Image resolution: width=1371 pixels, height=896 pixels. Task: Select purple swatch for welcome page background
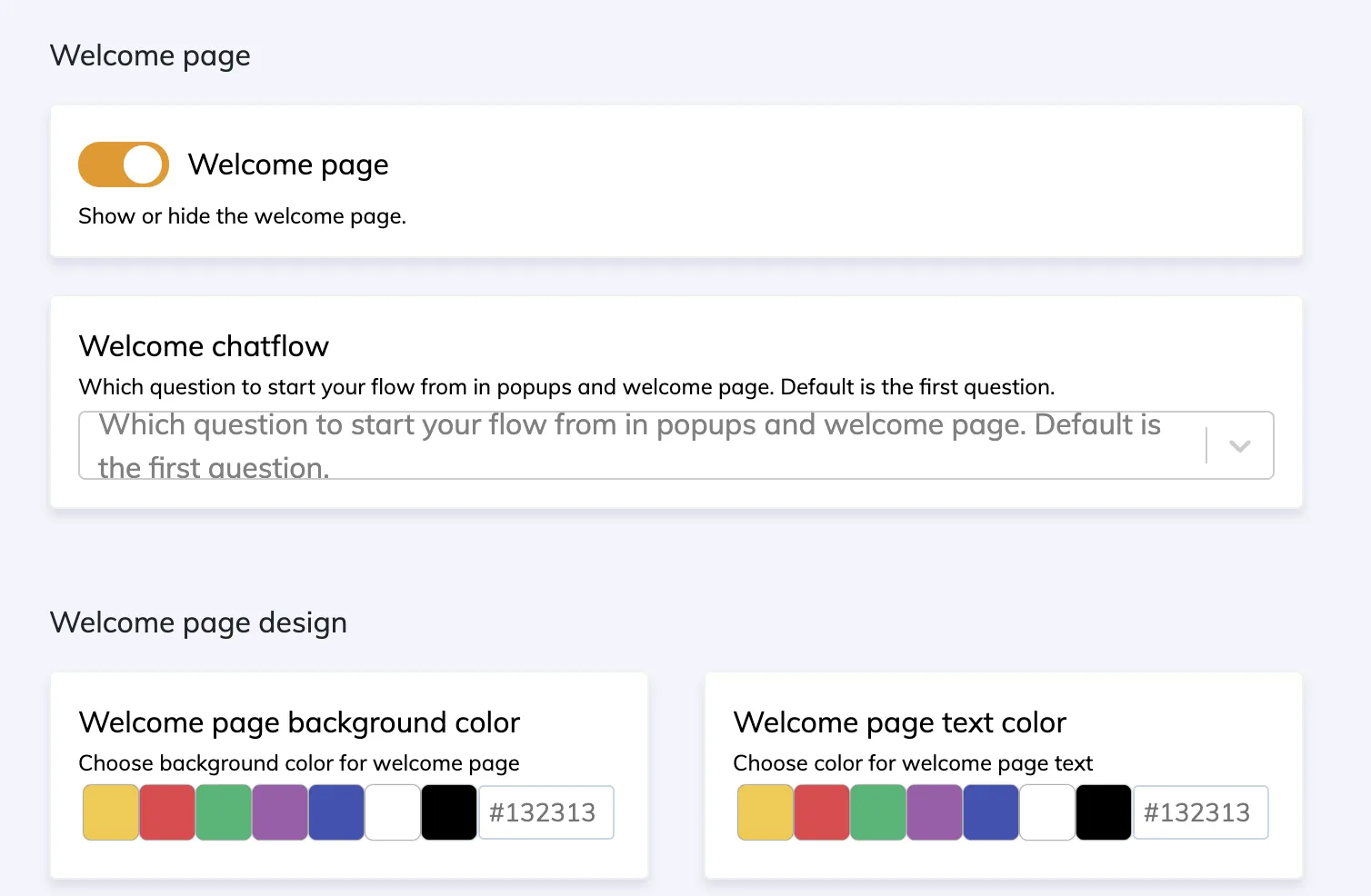tap(280, 812)
